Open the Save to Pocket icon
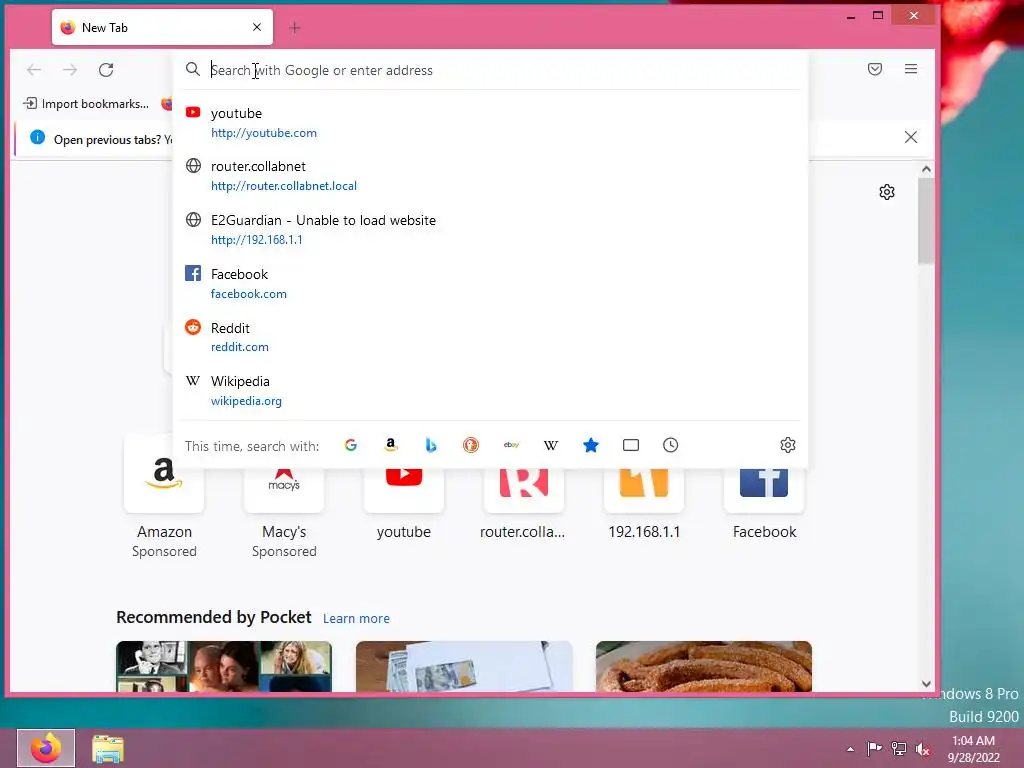1024x768 pixels. 875,69
